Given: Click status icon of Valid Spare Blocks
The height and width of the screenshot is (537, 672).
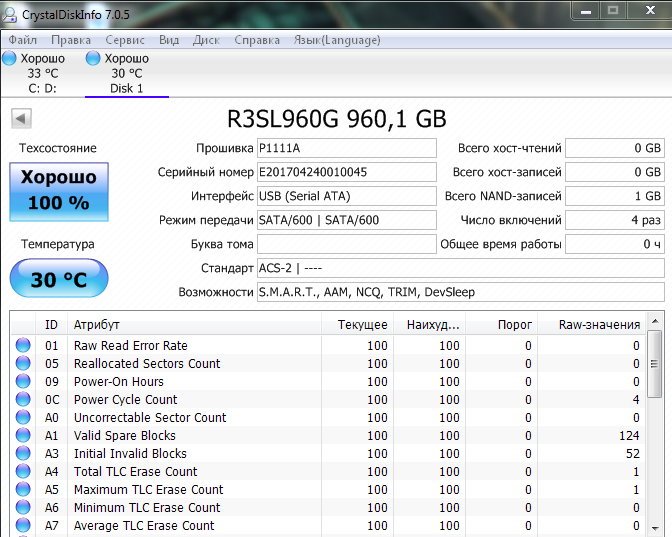Looking at the screenshot, I should pyautogui.click(x=23, y=435).
